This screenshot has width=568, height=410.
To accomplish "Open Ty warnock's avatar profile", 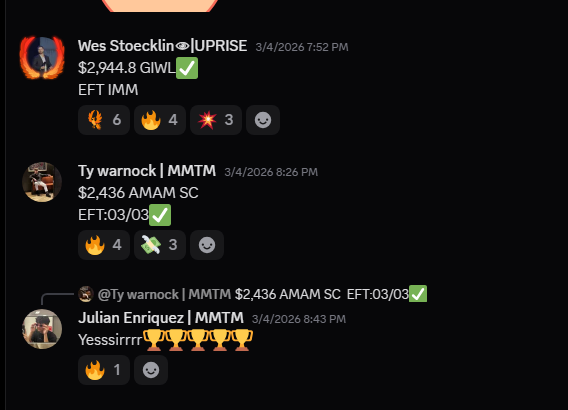I will click(42, 182).
